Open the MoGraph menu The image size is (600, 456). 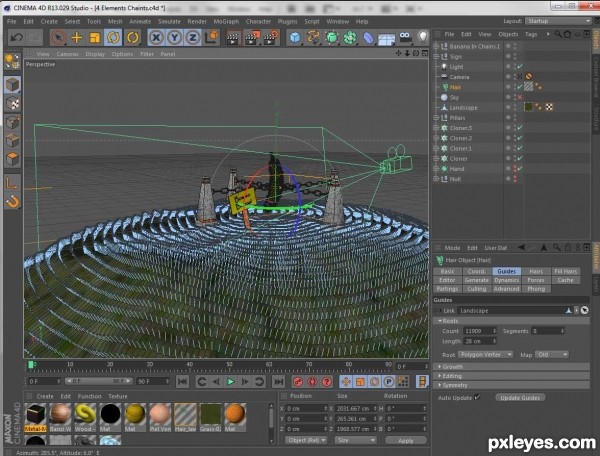coord(226,21)
